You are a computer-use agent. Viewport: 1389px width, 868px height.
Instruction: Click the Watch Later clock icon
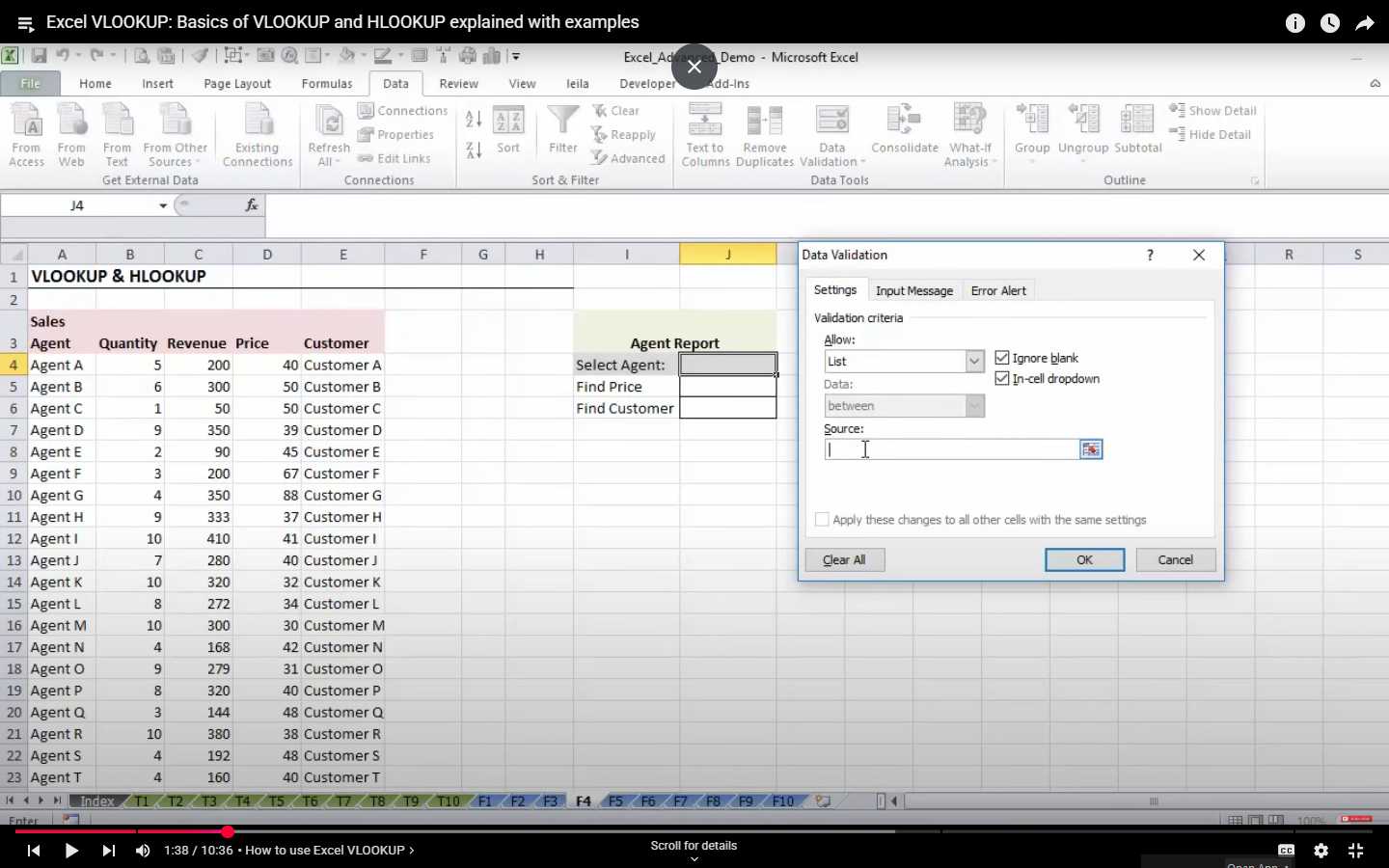tap(1330, 23)
